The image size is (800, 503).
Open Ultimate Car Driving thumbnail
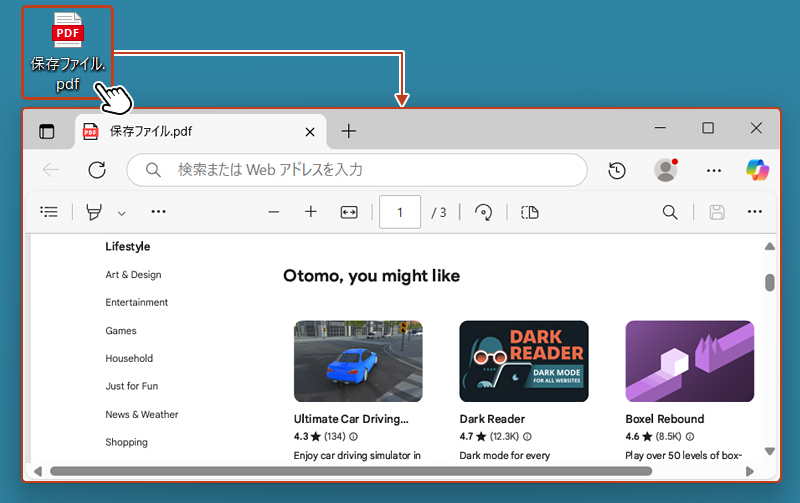(x=358, y=361)
